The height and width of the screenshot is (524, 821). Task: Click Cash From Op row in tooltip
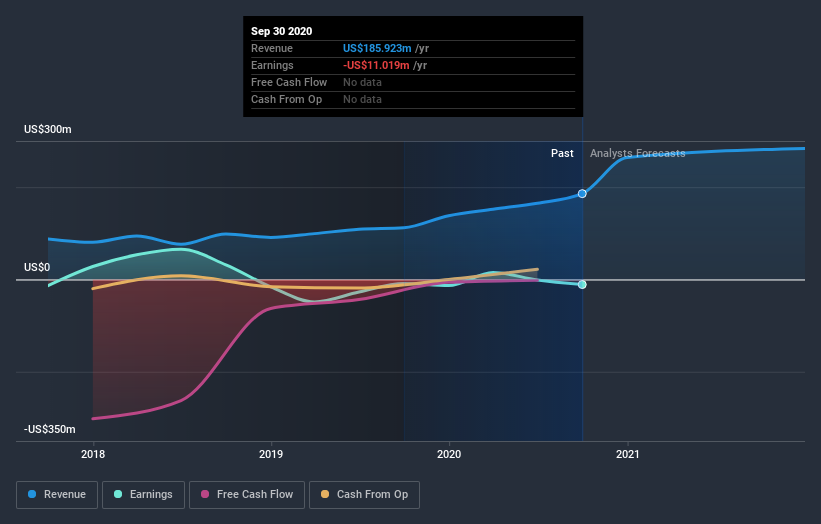[x=413, y=99]
